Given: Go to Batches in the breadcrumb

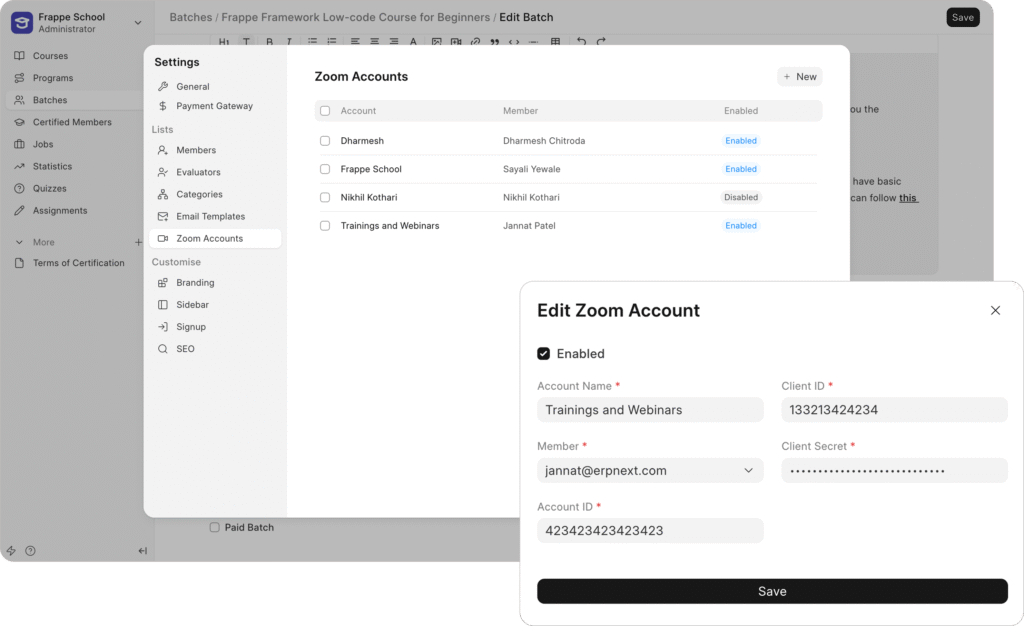Looking at the screenshot, I should click(x=190, y=18).
